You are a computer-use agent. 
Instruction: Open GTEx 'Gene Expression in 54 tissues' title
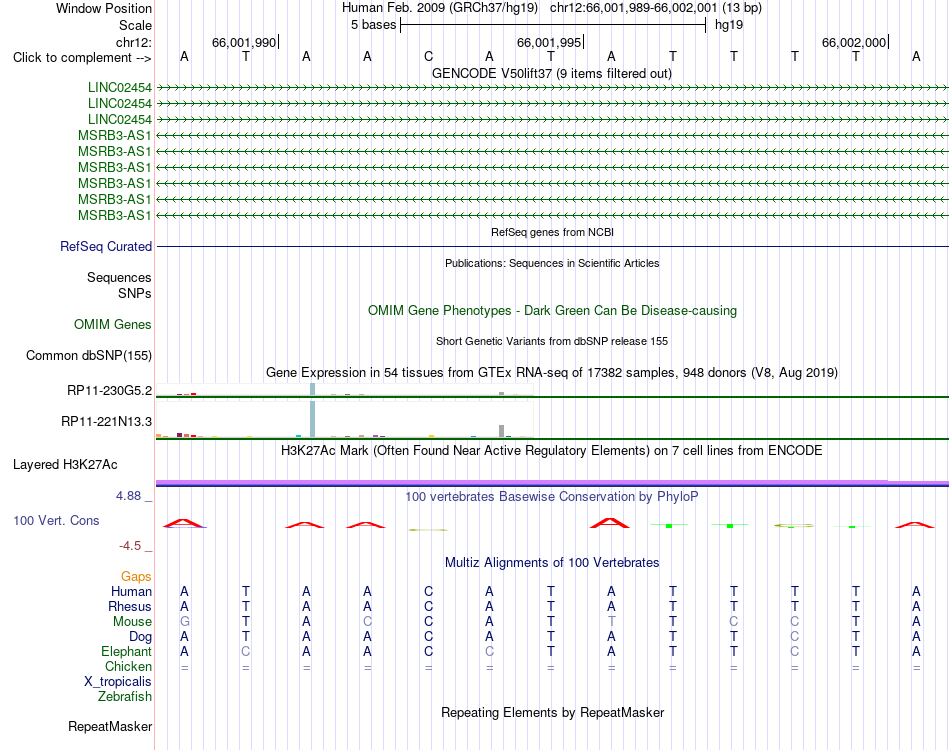pos(551,373)
